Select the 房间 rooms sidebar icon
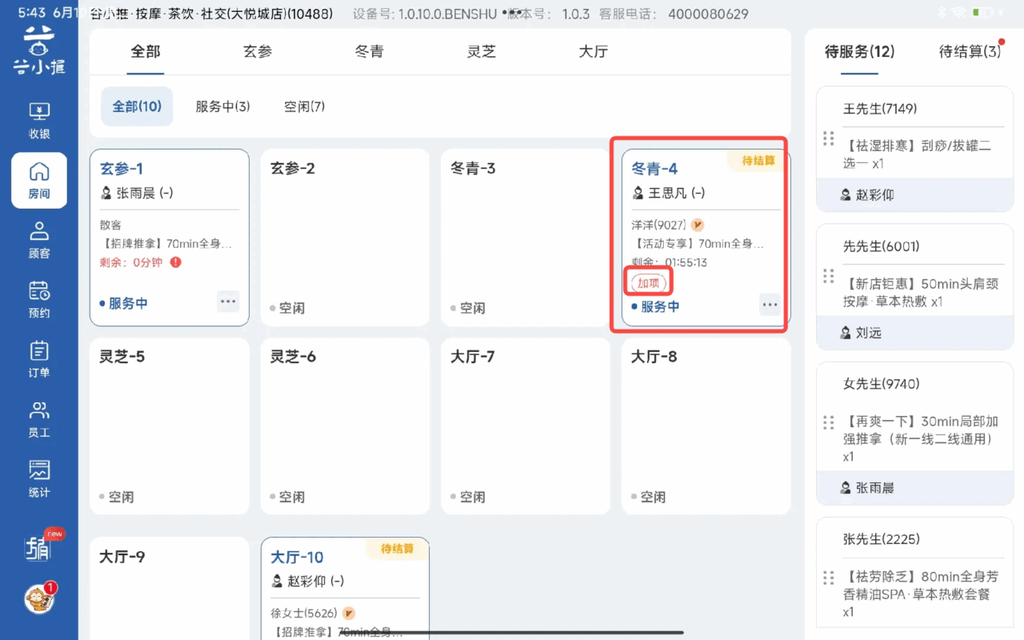This screenshot has height=640, width=1024. click(39, 181)
